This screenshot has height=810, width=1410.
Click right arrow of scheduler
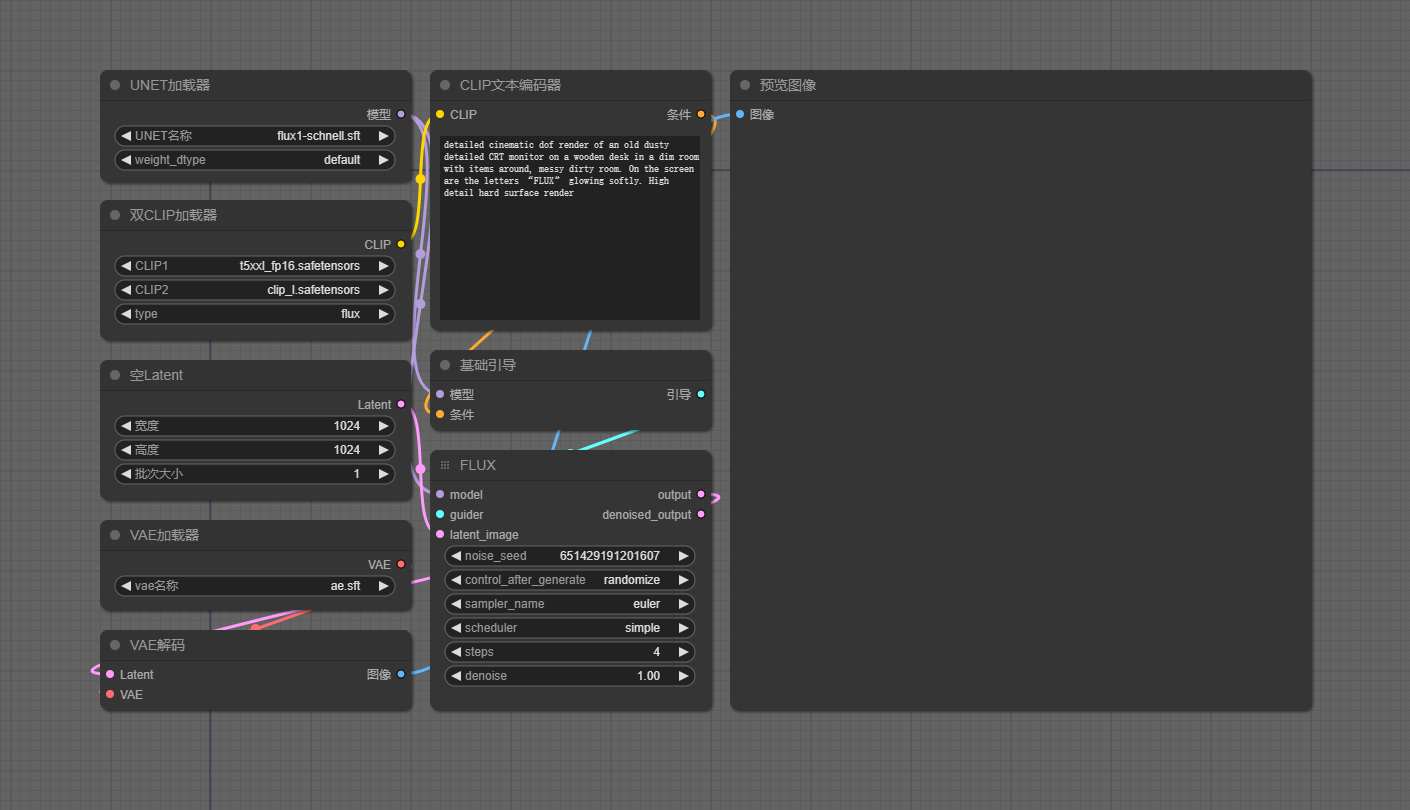click(684, 628)
